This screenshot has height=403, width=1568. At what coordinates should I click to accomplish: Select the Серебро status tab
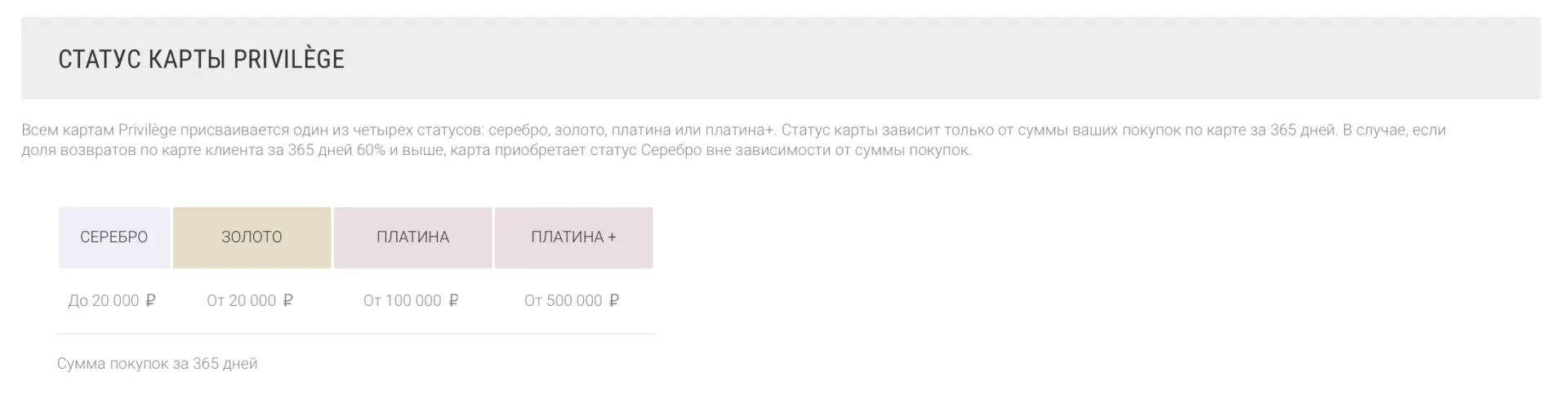click(114, 237)
